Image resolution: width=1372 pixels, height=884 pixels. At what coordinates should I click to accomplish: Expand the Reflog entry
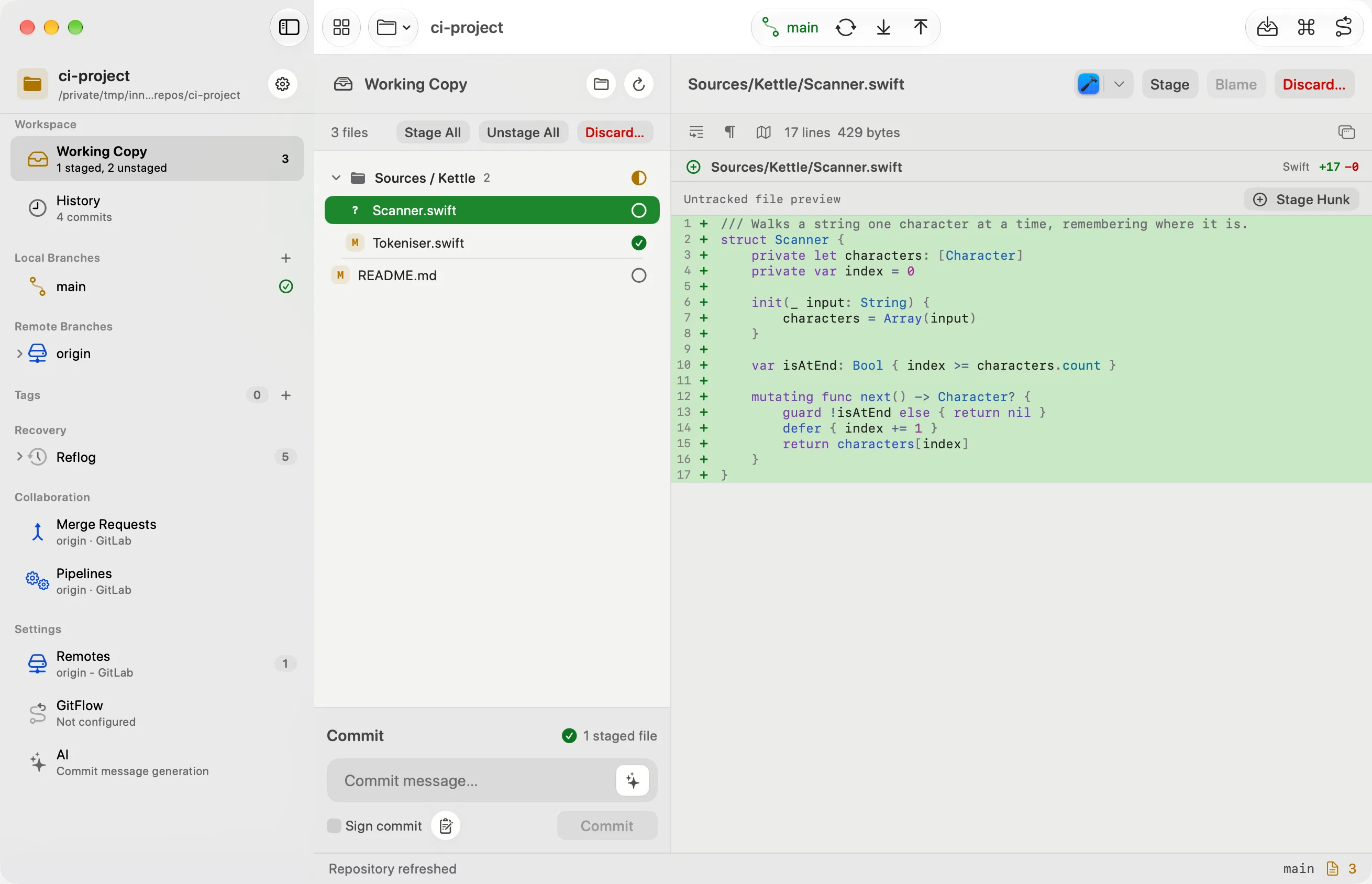point(19,457)
